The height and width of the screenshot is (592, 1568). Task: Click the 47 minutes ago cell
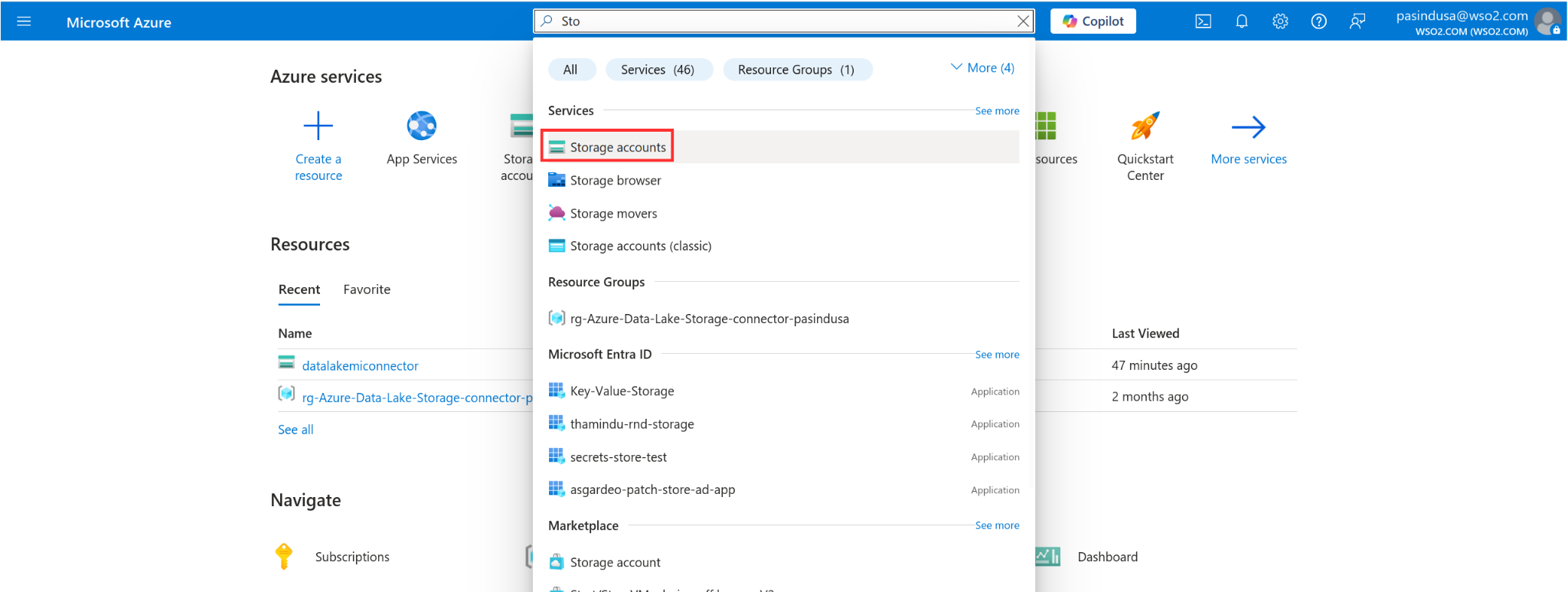[x=1155, y=365]
